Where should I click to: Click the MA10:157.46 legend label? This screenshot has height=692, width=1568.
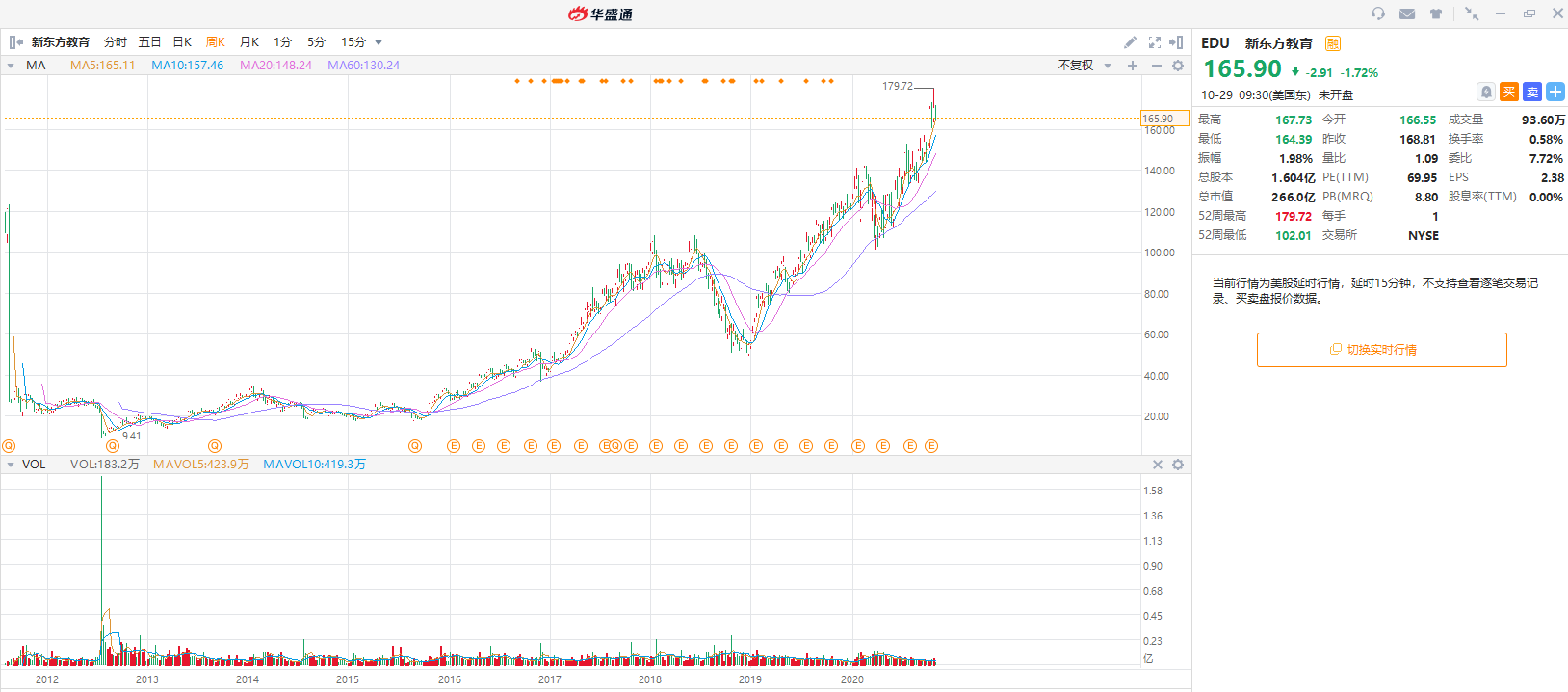pyautogui.click(x=187, y=66)
